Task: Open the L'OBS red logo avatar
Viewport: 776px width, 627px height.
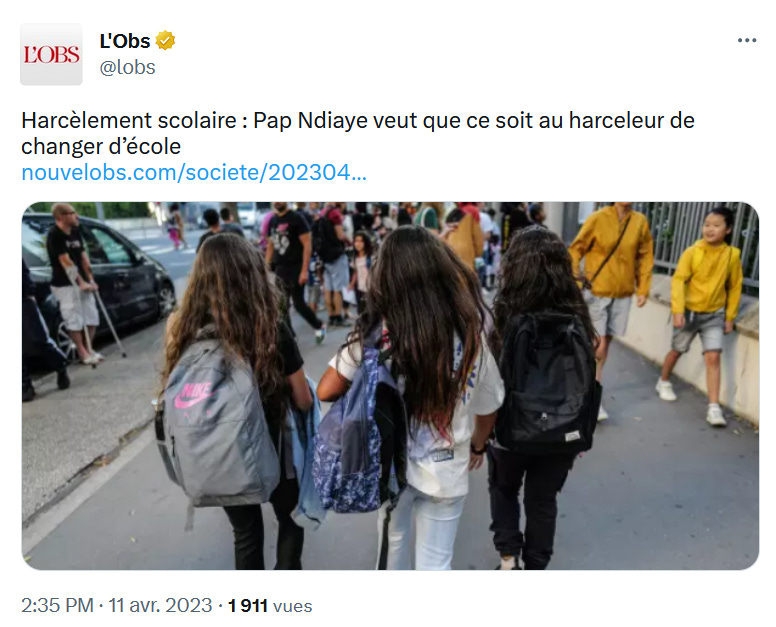Action: pos(51,54)
